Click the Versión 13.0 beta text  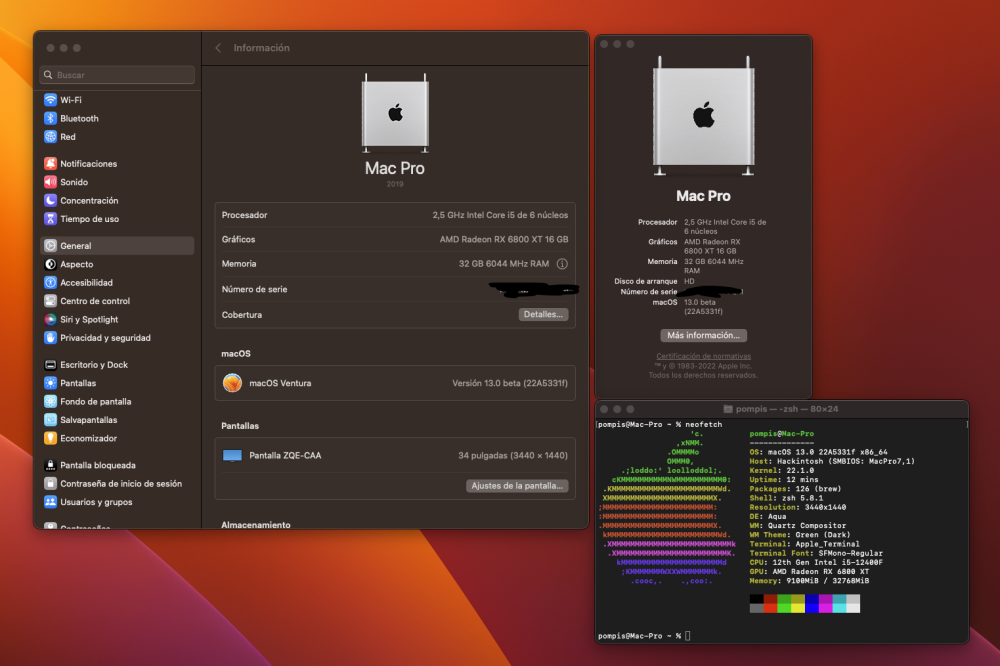[x=510, y=383]
